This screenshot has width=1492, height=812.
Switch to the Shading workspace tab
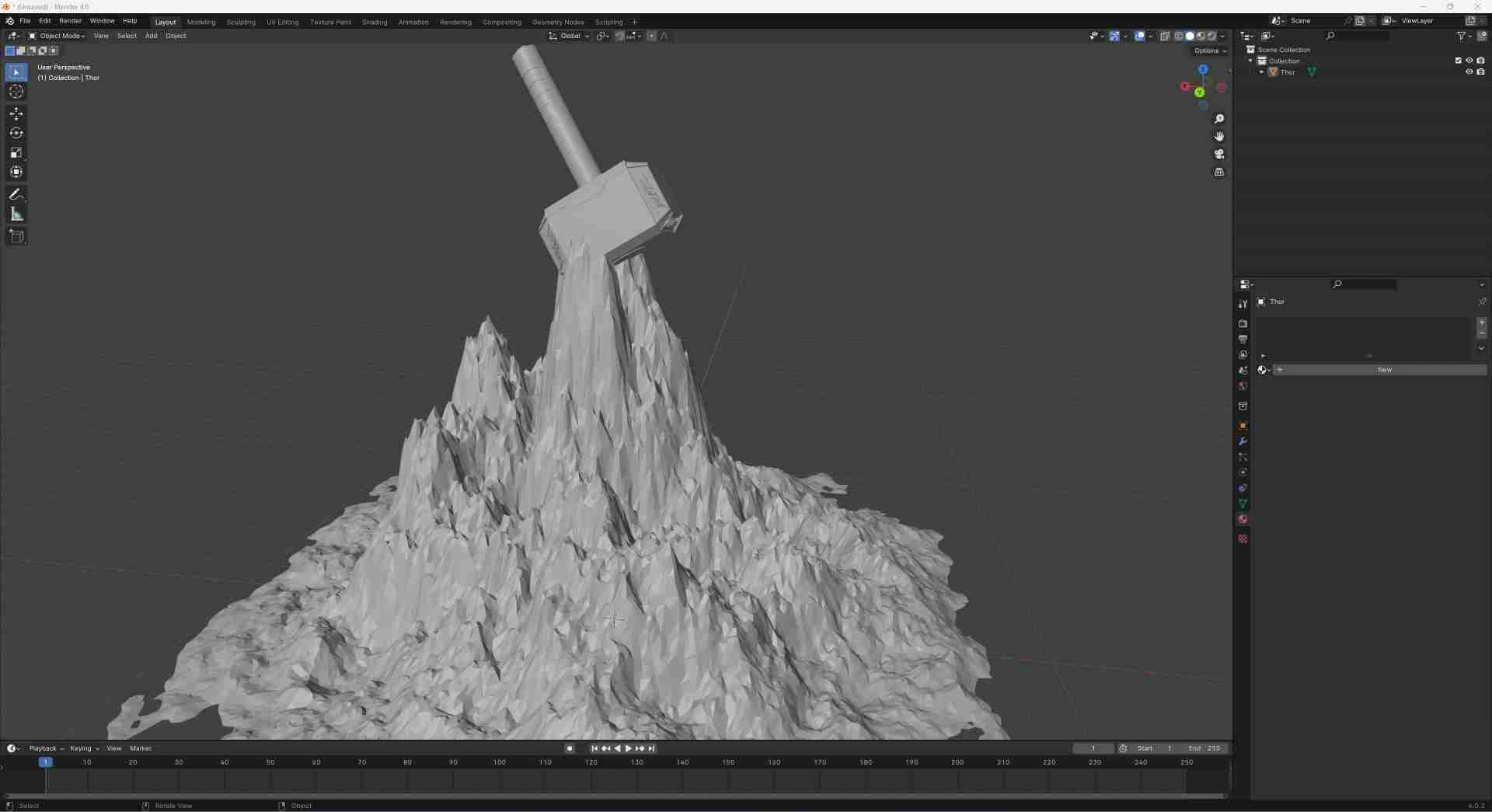pos(375,22)
